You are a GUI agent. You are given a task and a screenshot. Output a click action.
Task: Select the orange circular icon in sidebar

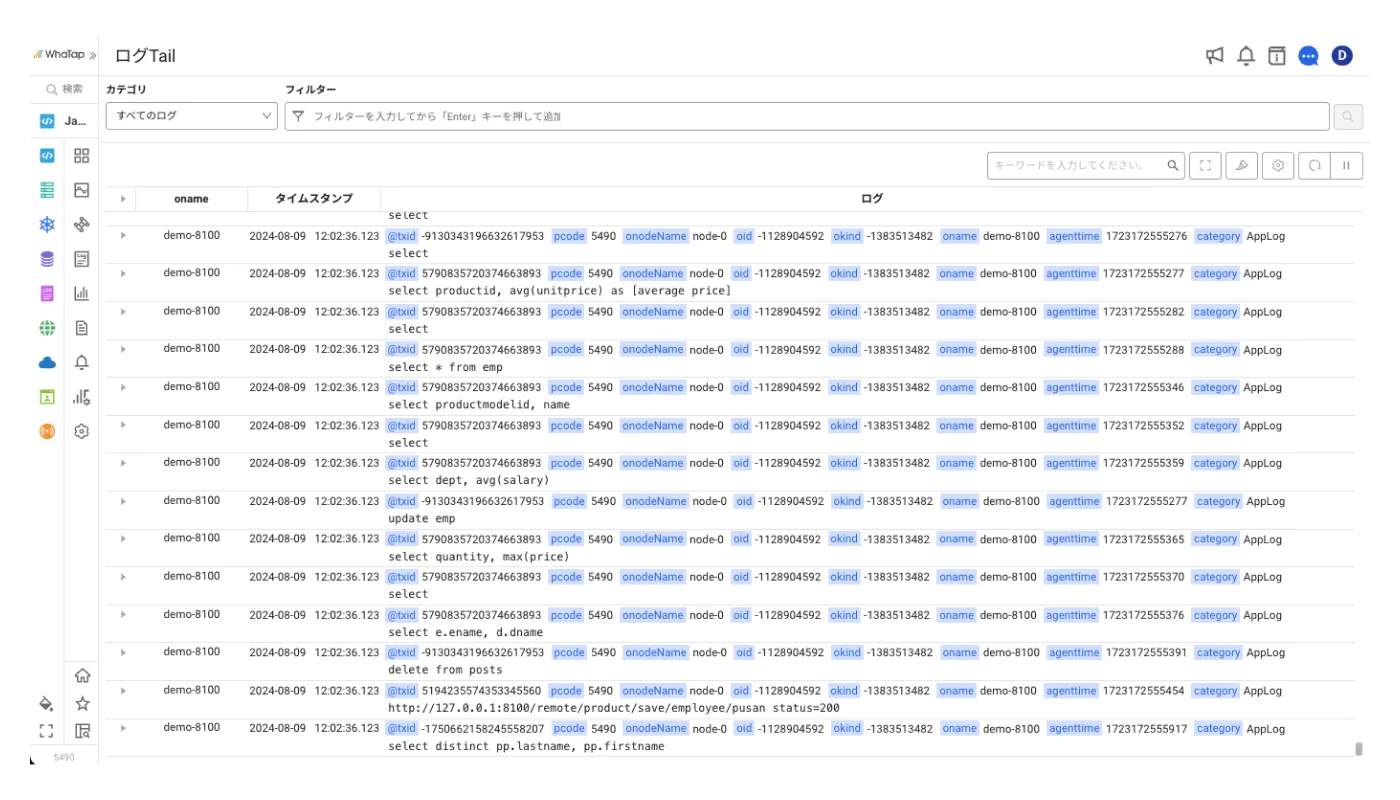pyautogui.click(x=47, y=431)
